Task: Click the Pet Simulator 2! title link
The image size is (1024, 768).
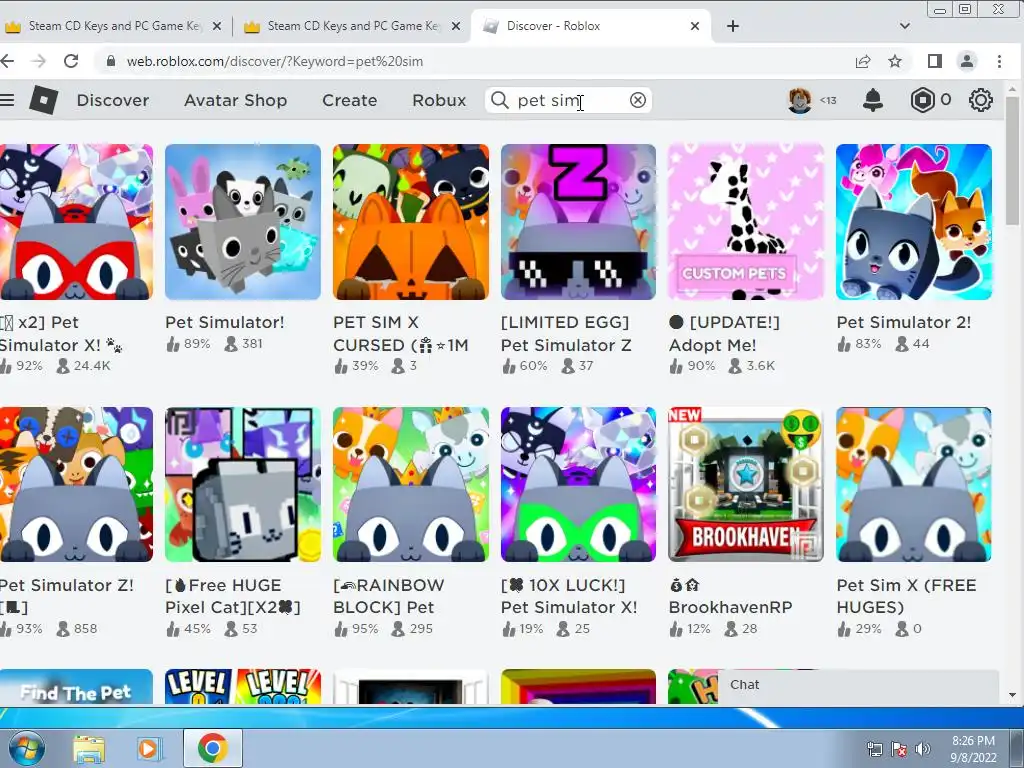Action: pos(904,322)
